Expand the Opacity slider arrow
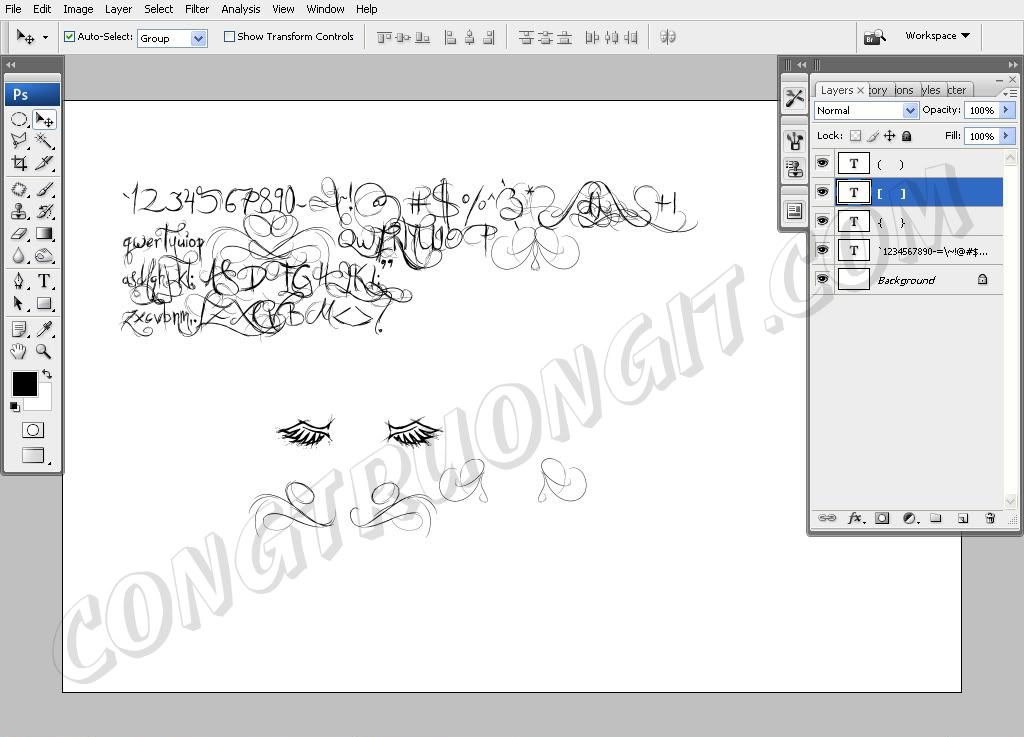The height and width of the screenshot is (737, 1024). pos(1006,110)
